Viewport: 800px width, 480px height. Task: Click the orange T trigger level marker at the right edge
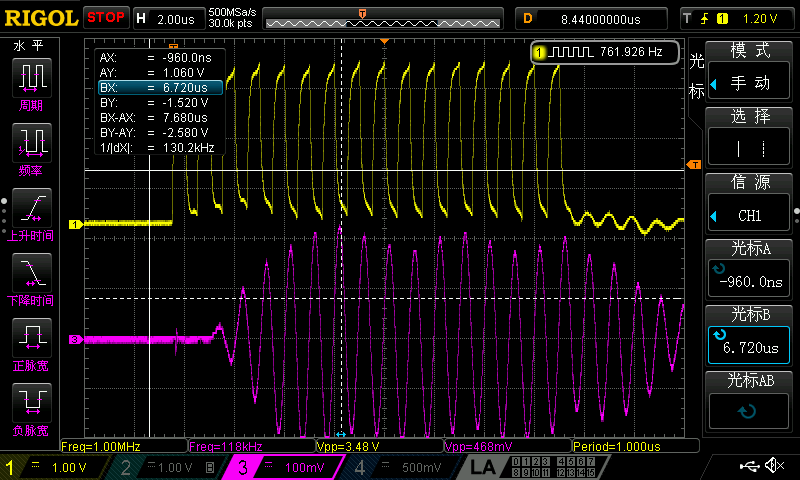(x=694, y=164)
